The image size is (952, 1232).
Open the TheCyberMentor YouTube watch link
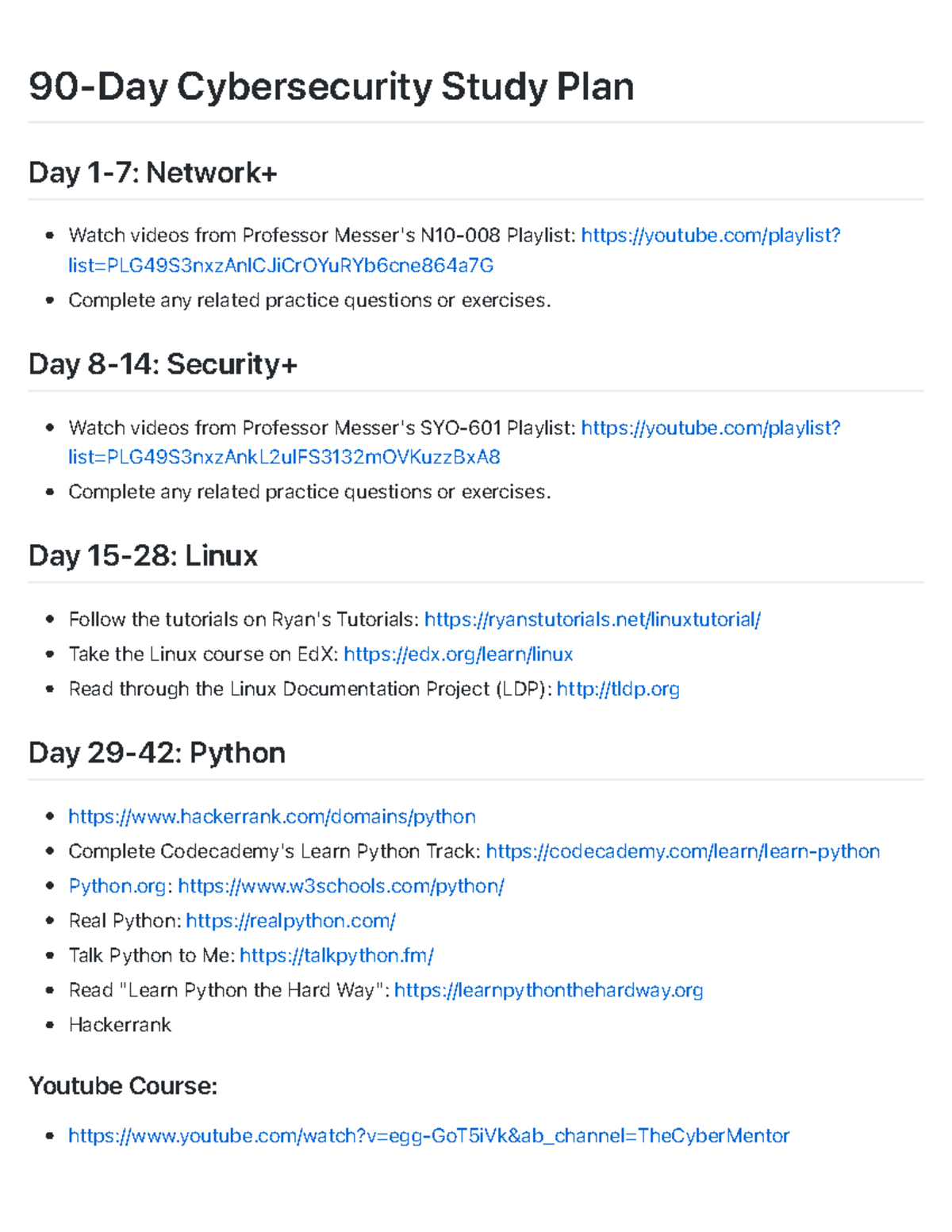(429, 1136)
